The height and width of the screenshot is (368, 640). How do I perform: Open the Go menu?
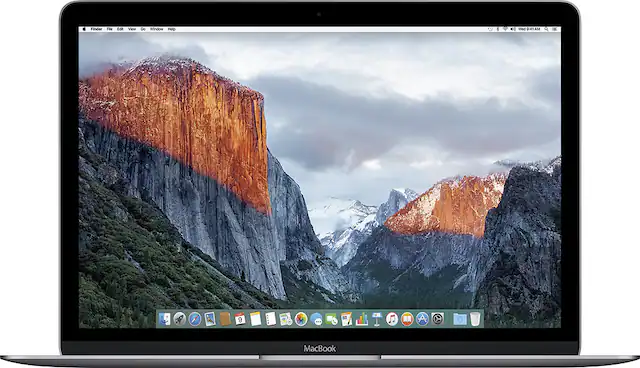click(143, 29)
